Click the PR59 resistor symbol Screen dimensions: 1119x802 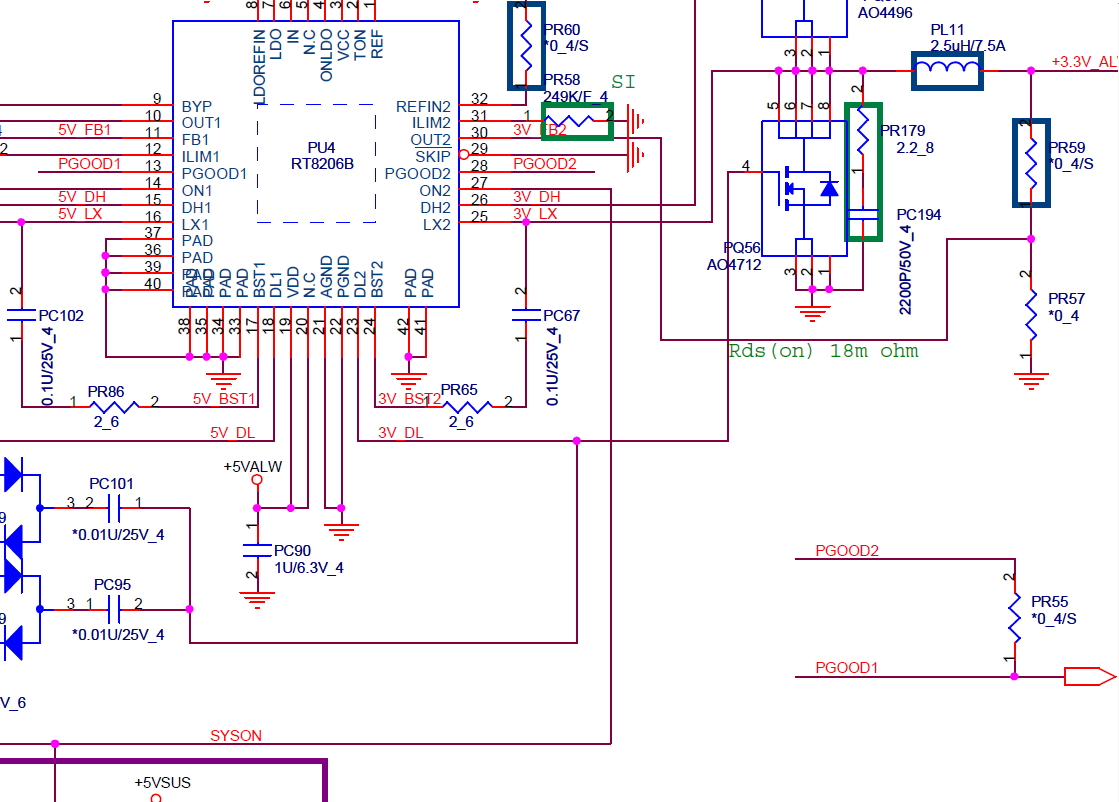pyautogui.click(x=1031, y=162)
